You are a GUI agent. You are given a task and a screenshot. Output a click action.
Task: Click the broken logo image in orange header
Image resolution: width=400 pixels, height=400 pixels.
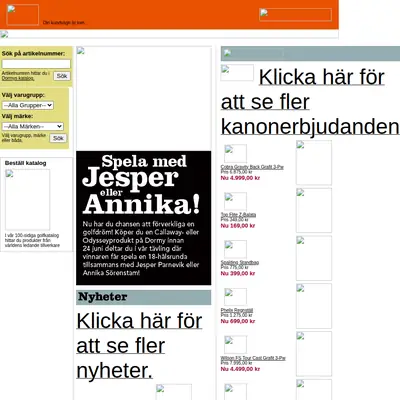23,15
